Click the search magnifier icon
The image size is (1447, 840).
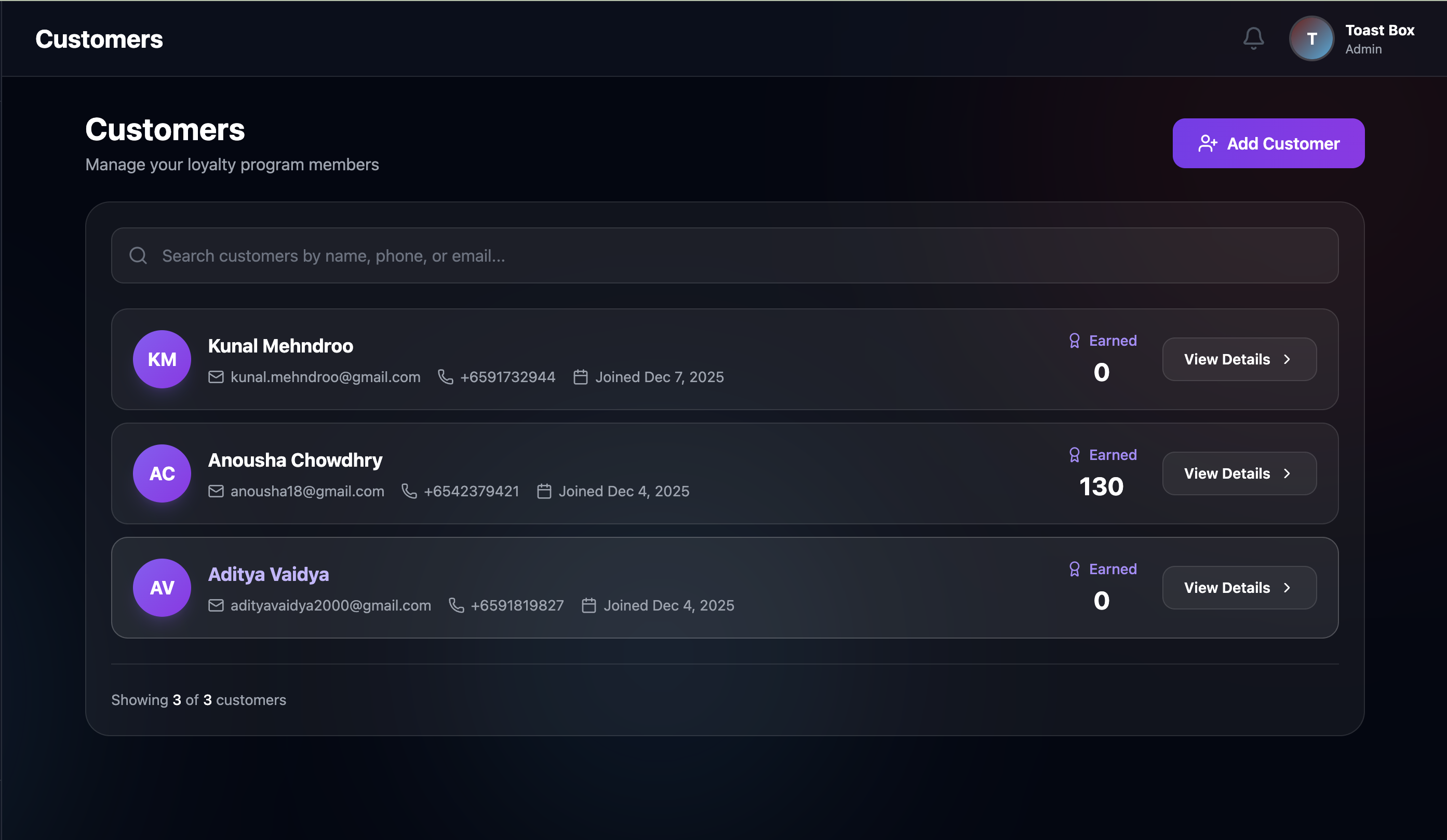click(x=138, y=255)
